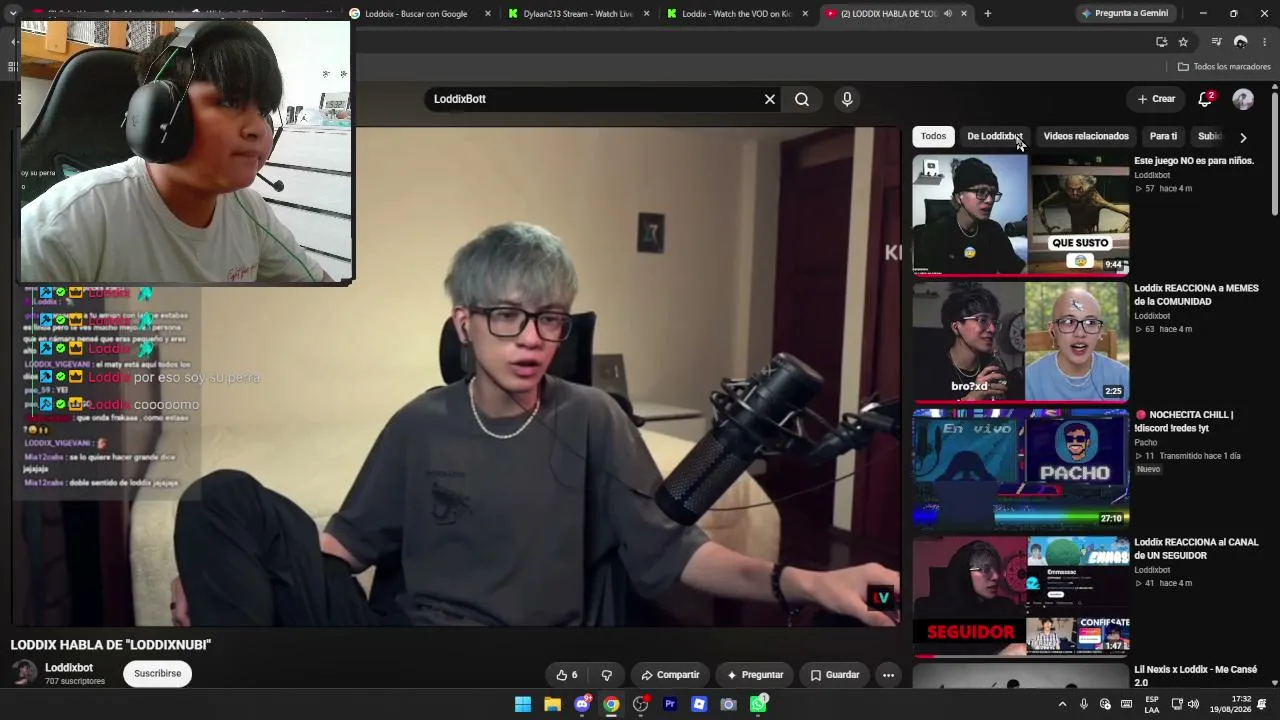Switch to the Loddoix - Buscar con Google tab

[x=420, y=14]
